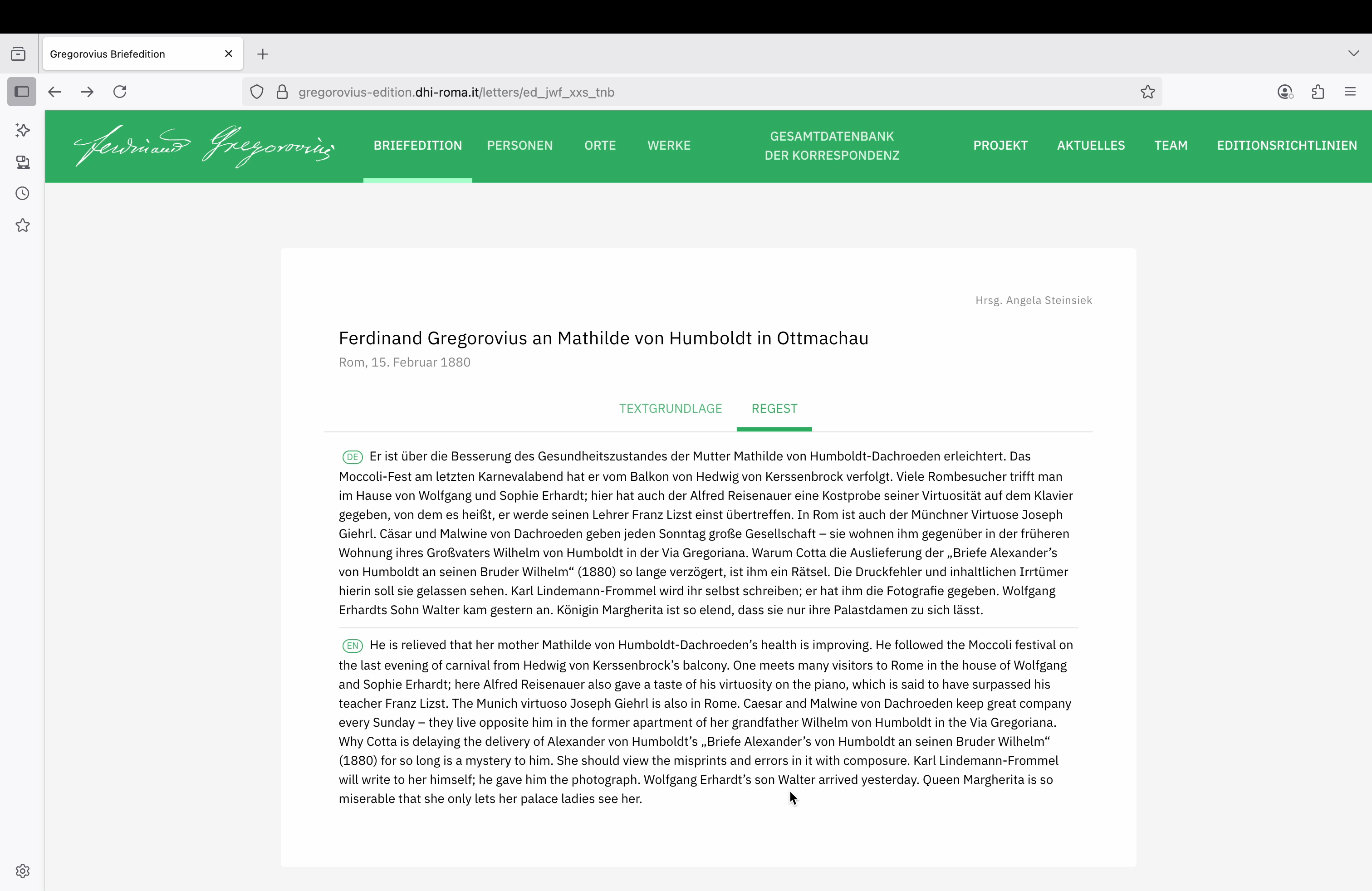Open the PROJEKT menu item
This screenshot has width=1372, height=891.
pyautogui.click(x=1000, y=146)
